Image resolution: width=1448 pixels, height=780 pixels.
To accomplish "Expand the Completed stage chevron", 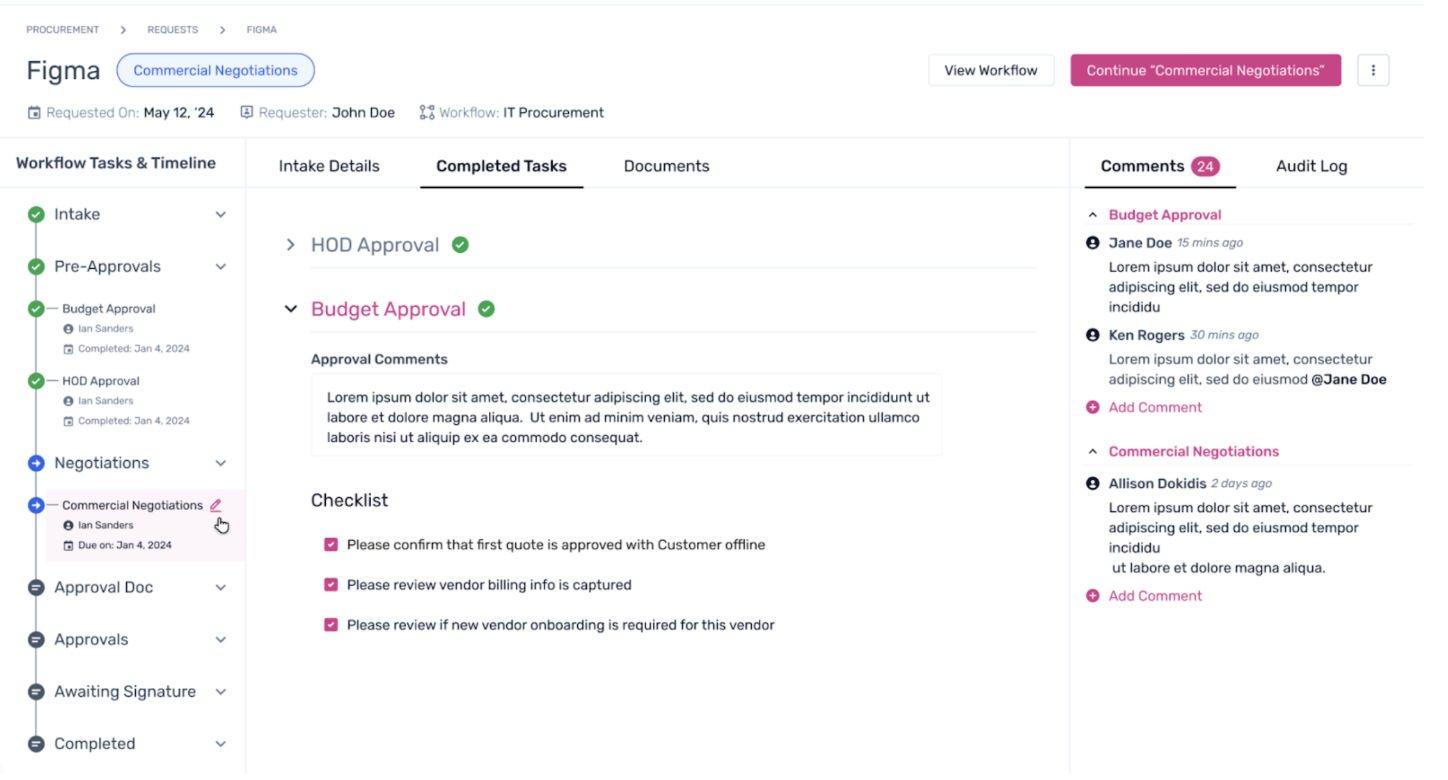I will pos(221,744).
